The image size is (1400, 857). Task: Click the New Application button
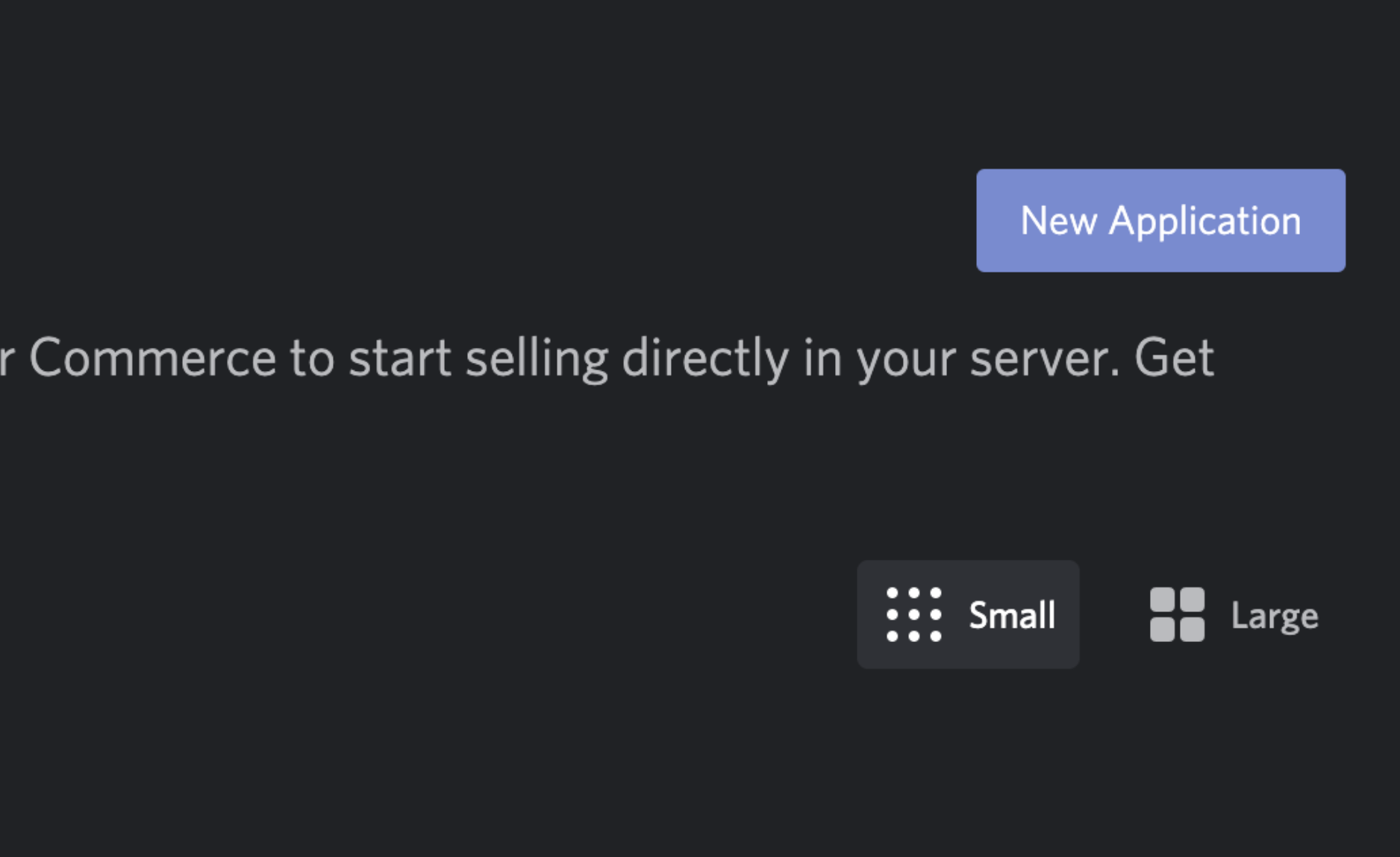click(1160, 219)
